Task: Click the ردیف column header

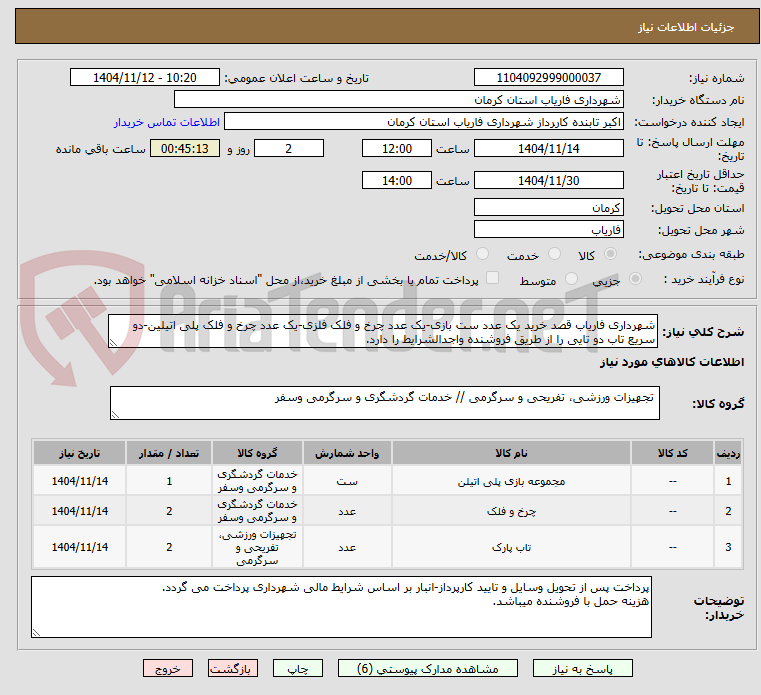Action: point(728,453)
